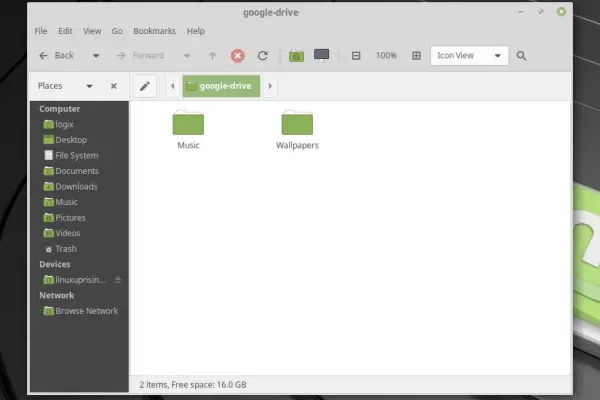Image resolution: width=600 pixels, height=400 pixels.
Task: Collapse the Devices section header
Action: (55, 264)
